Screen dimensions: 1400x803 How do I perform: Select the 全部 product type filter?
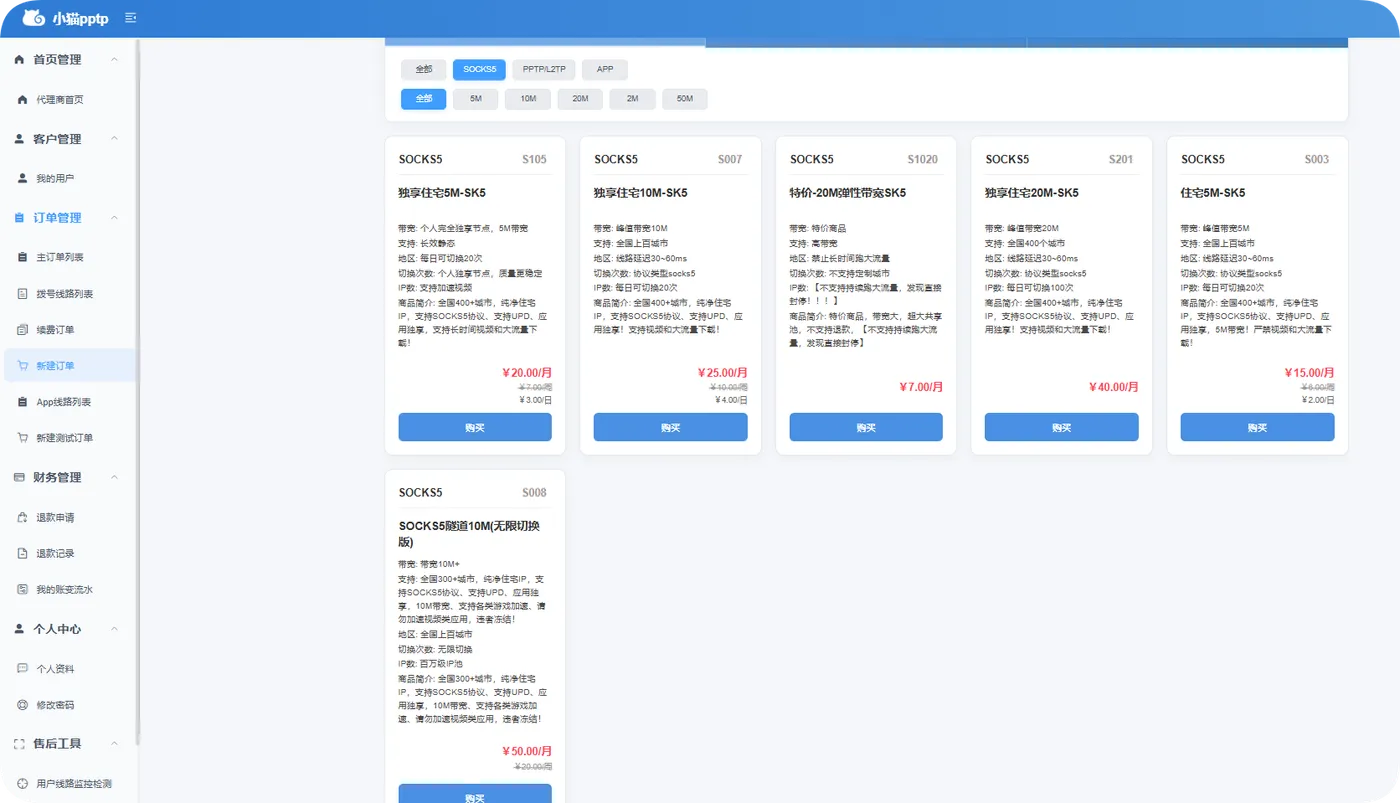(424, 70)
